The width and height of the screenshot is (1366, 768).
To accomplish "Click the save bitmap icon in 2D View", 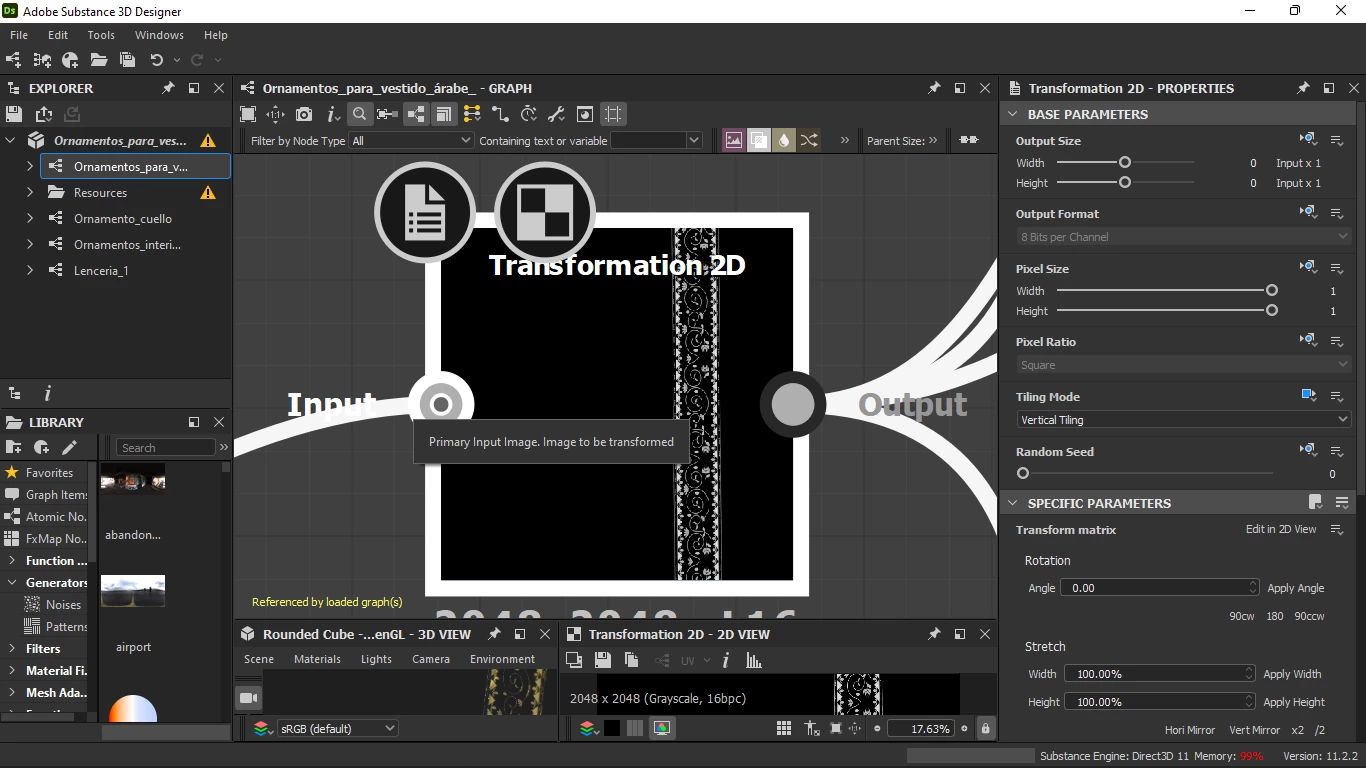I will (x=602, y=660).
